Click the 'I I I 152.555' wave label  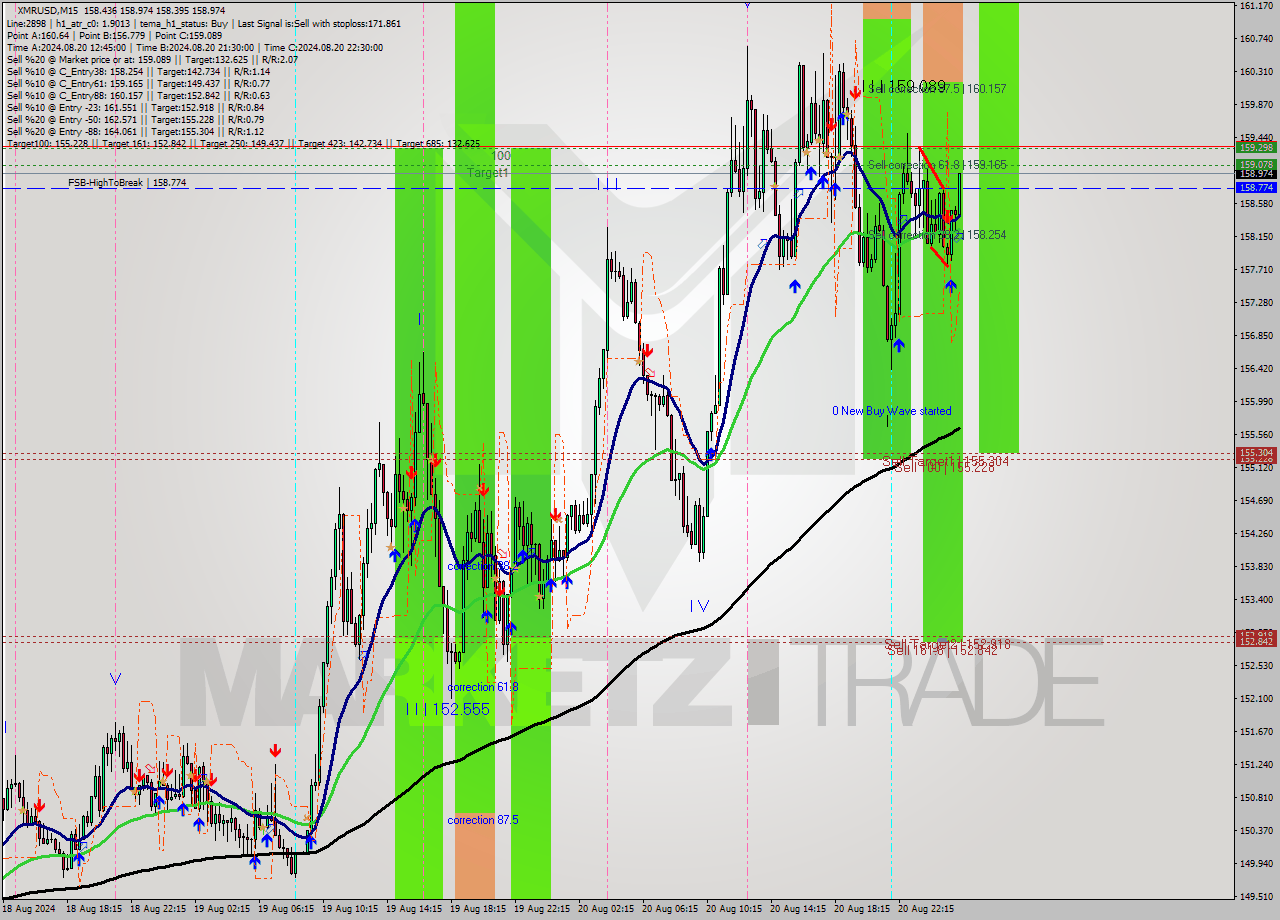[x=447, y=709]
